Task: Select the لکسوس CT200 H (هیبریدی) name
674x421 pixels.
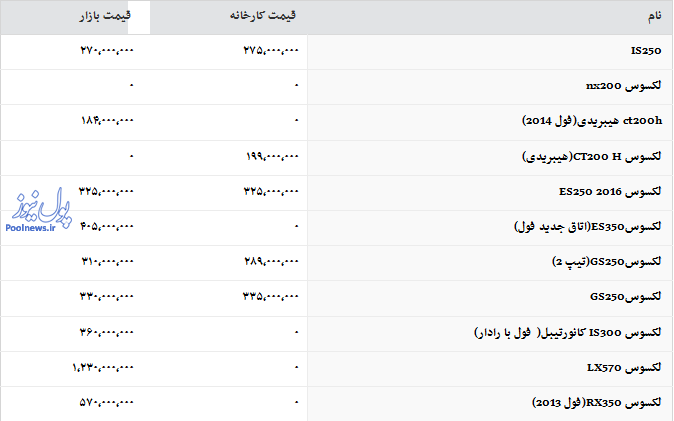Action: coord(592,157)
